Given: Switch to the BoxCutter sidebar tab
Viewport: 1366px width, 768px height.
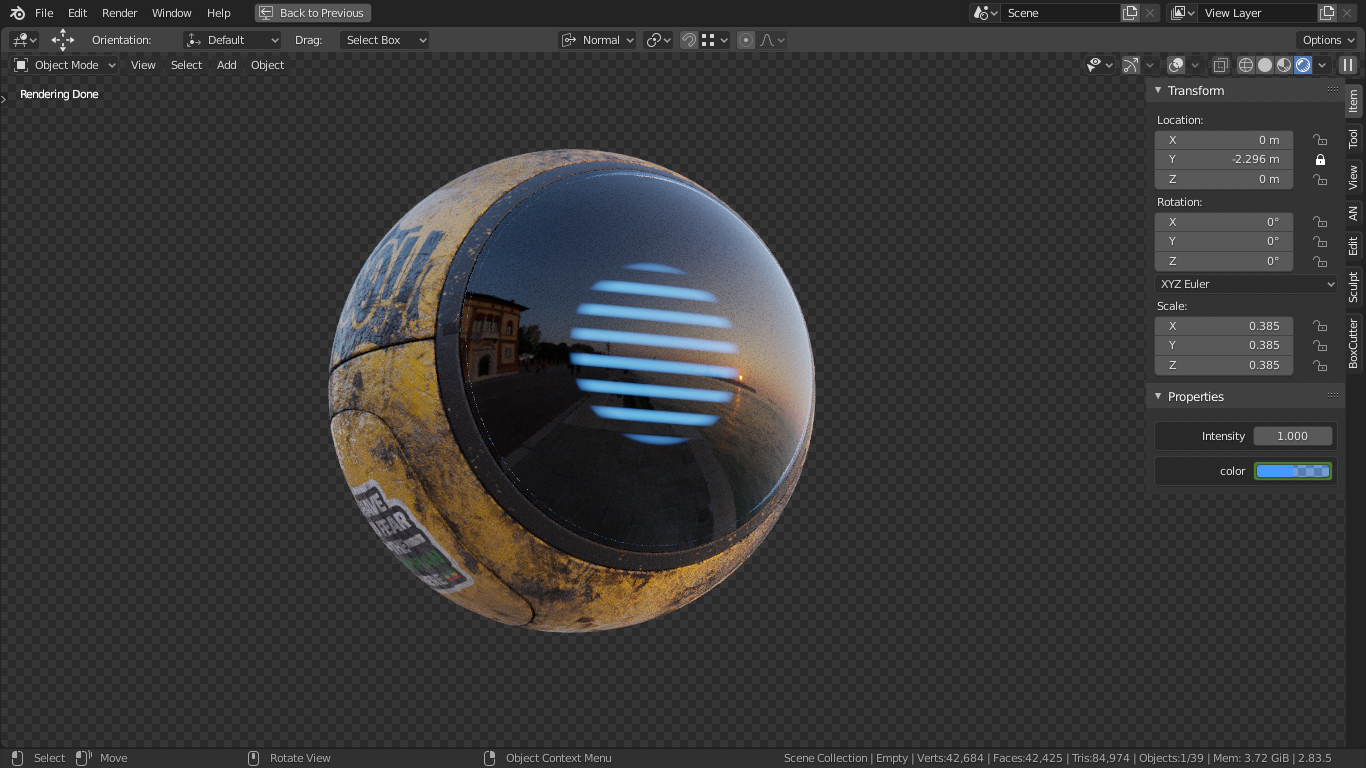Looking at the screenshot, I should (x=1354, y=343).
